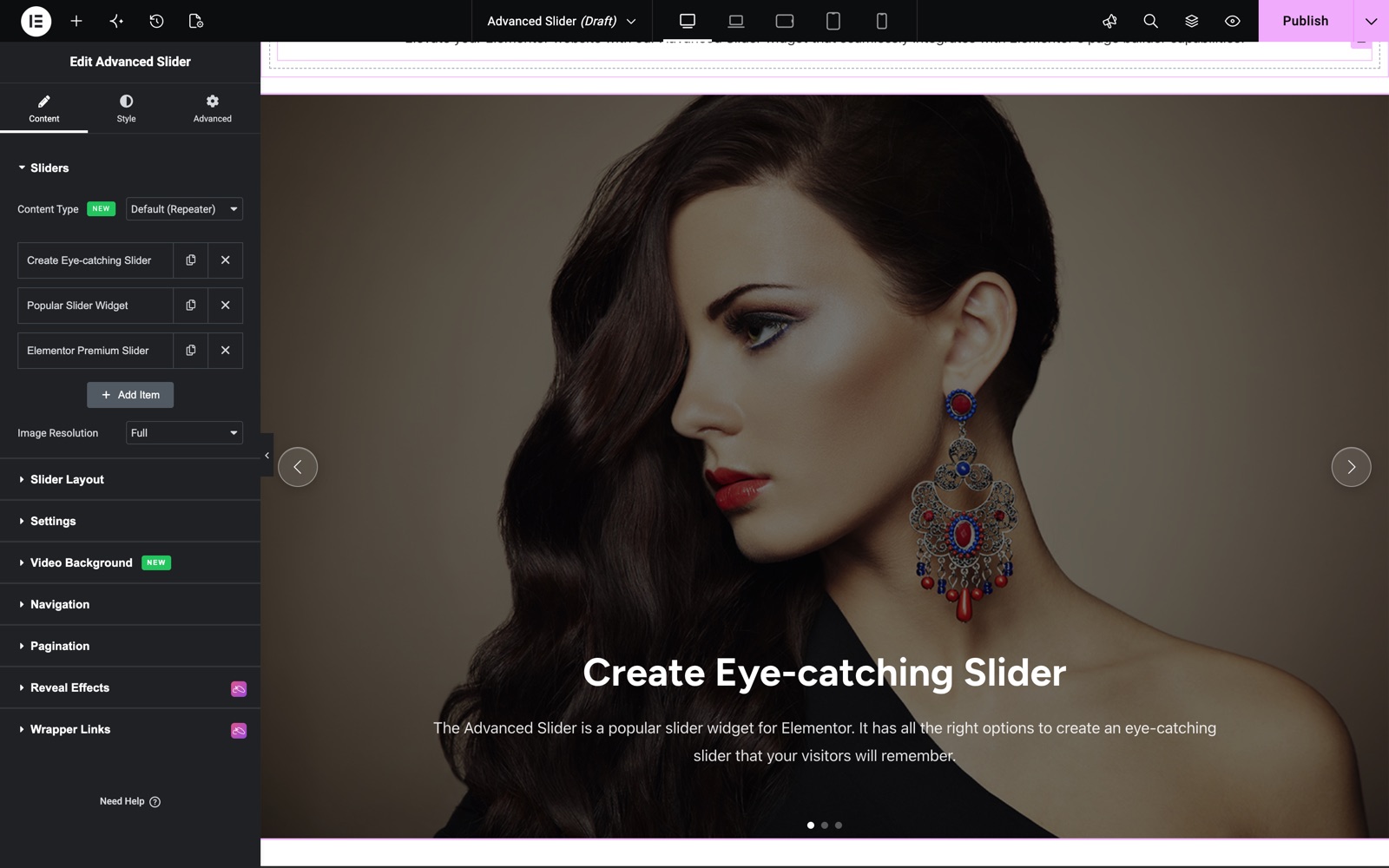Expand the Pagination section

click(130, 646)
